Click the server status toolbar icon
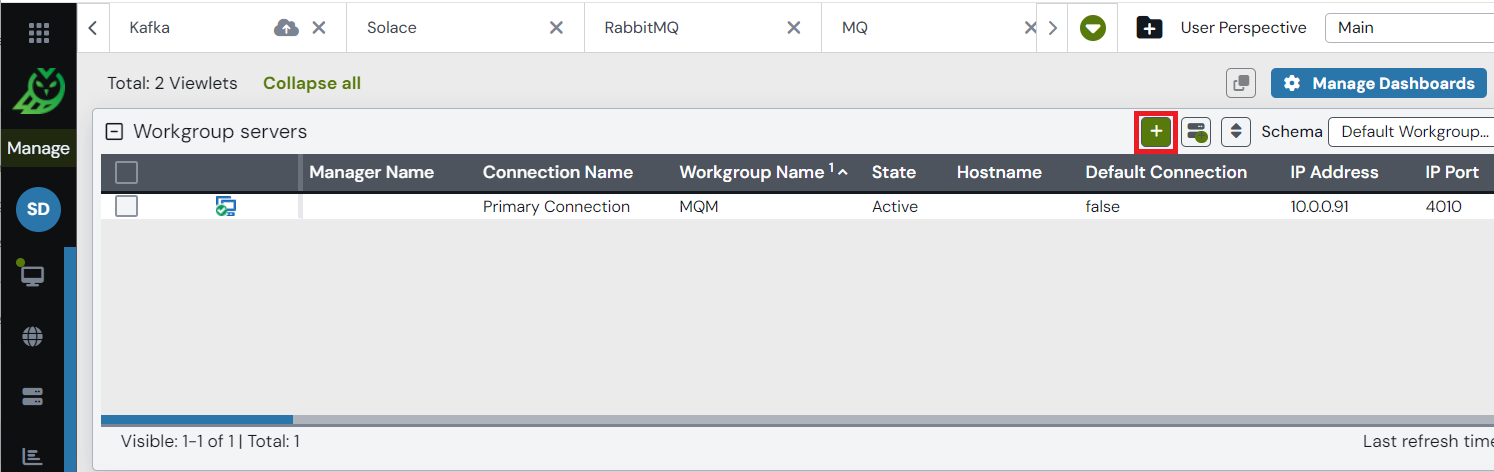Screen dimensions: 1494x472 (1196, 131)
